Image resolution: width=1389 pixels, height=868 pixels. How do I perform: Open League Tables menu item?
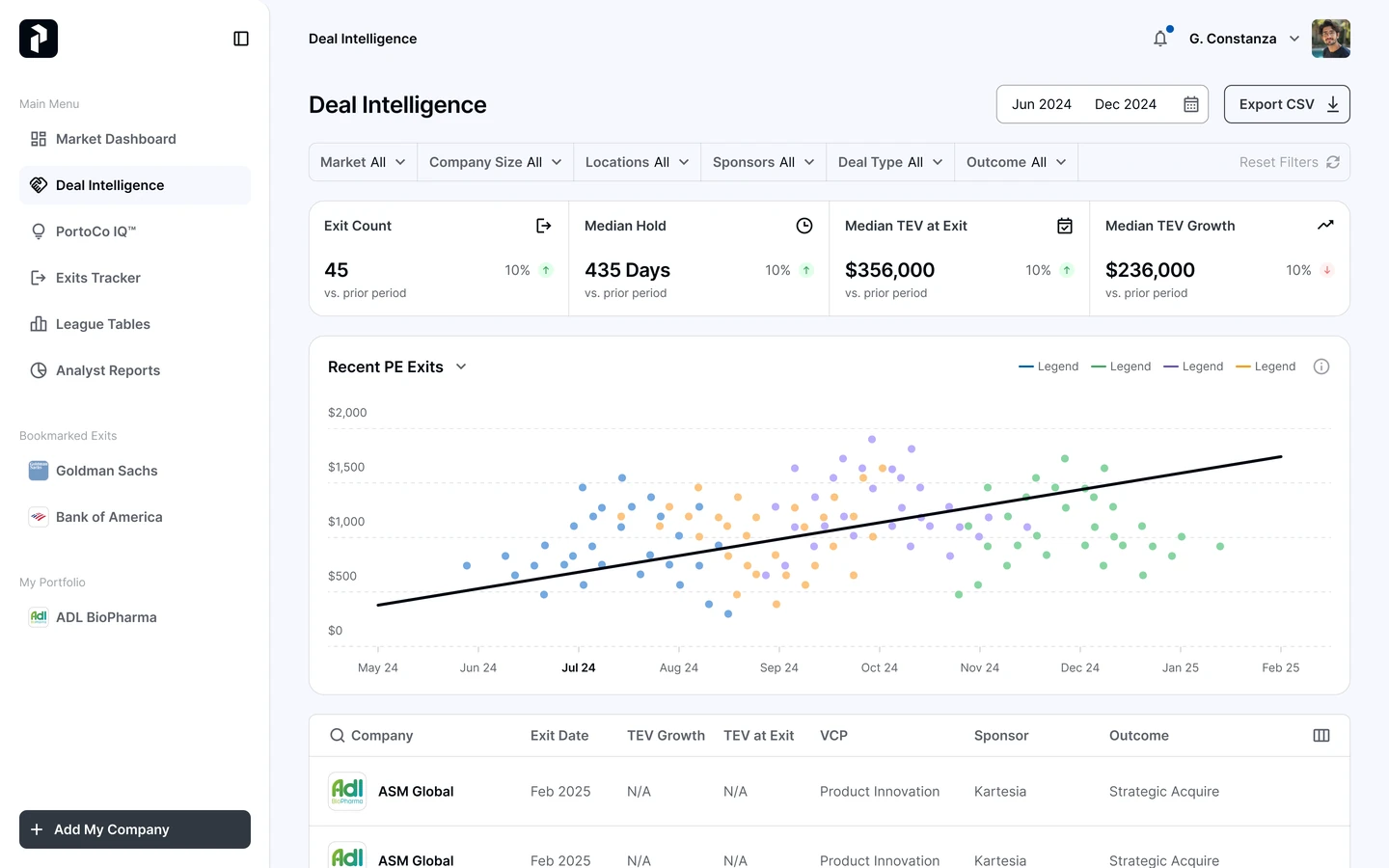point(135,324)
